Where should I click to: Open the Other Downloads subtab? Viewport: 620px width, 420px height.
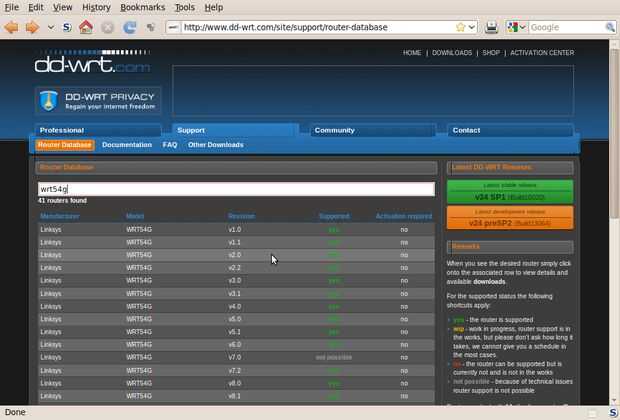(x=215, y=145)
